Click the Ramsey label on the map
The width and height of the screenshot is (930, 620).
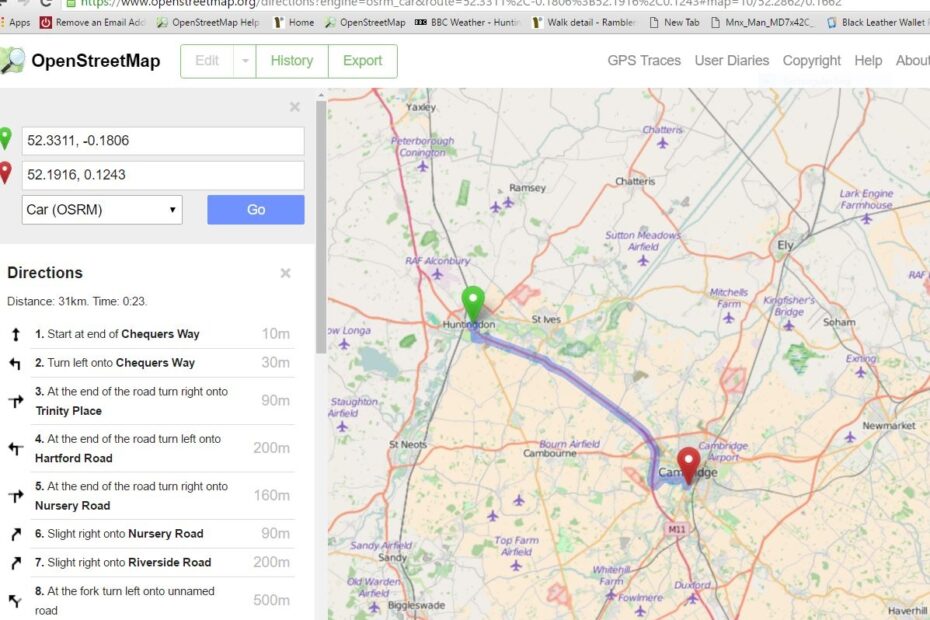point(527,187)
